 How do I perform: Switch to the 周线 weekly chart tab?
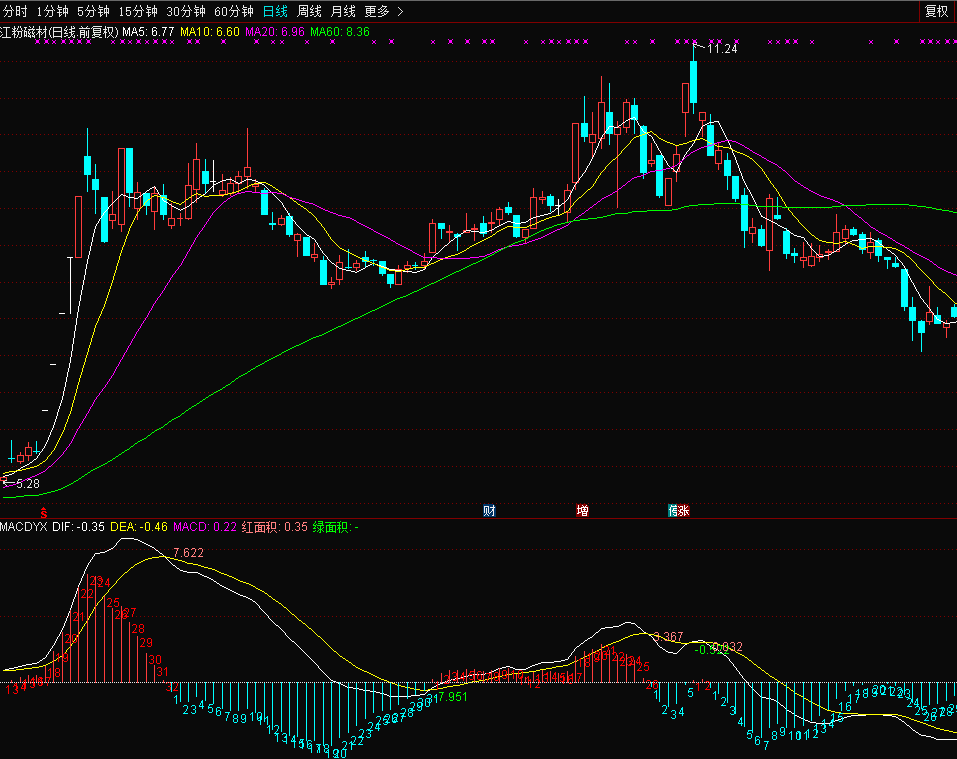(309, 11)
